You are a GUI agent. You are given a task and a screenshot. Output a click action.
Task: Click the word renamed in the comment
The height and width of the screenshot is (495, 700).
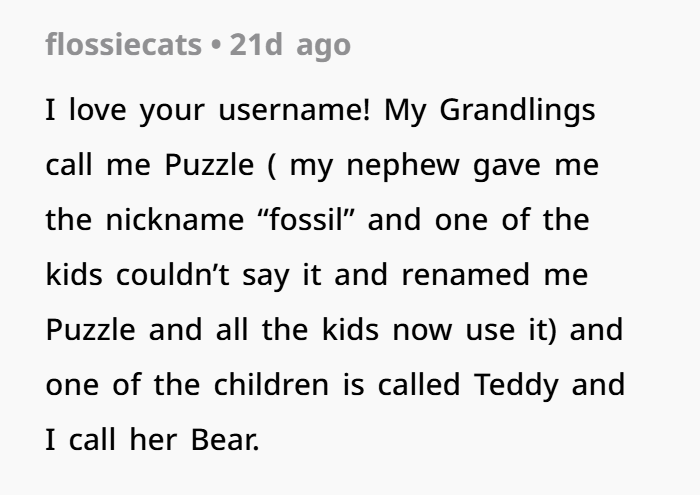[466, 275]
